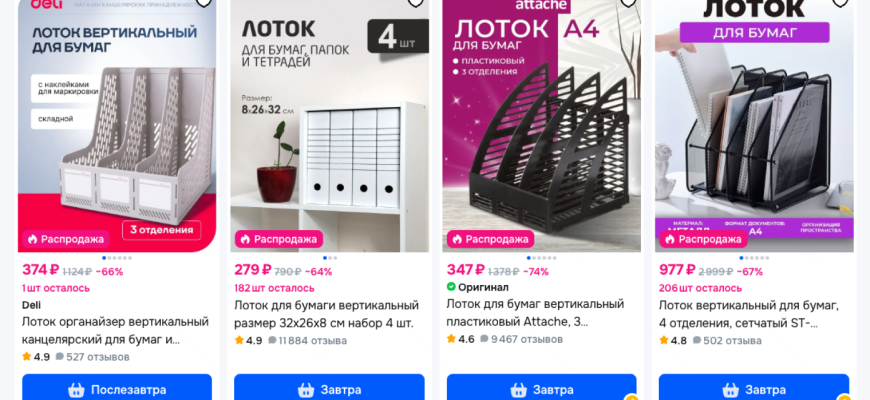Open Лоток для бумаги вертикальный 32x26x8 title
The image size is (870, 400).
[326, 314]
